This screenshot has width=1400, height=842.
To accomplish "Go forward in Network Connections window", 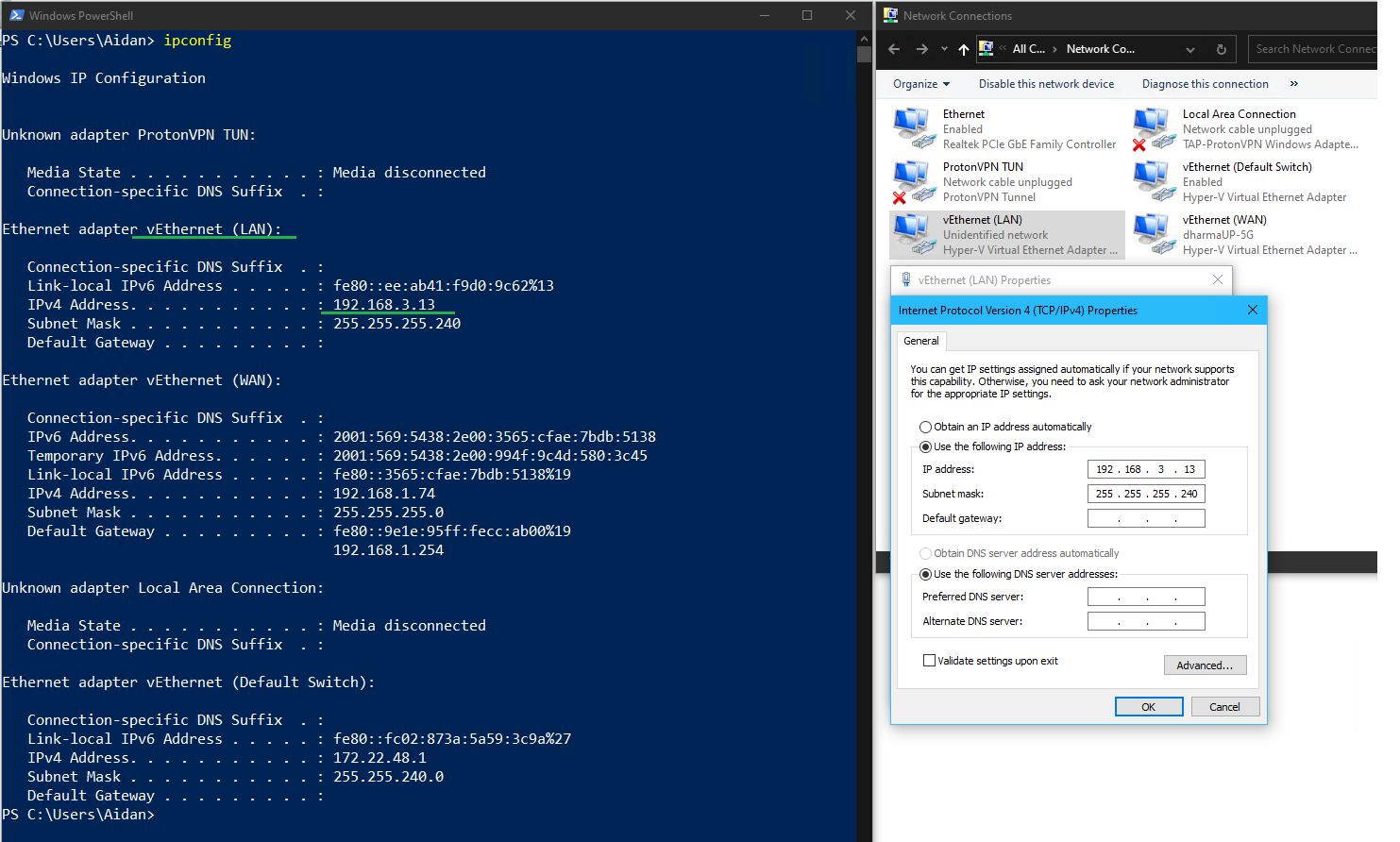I will pos(922,49).
